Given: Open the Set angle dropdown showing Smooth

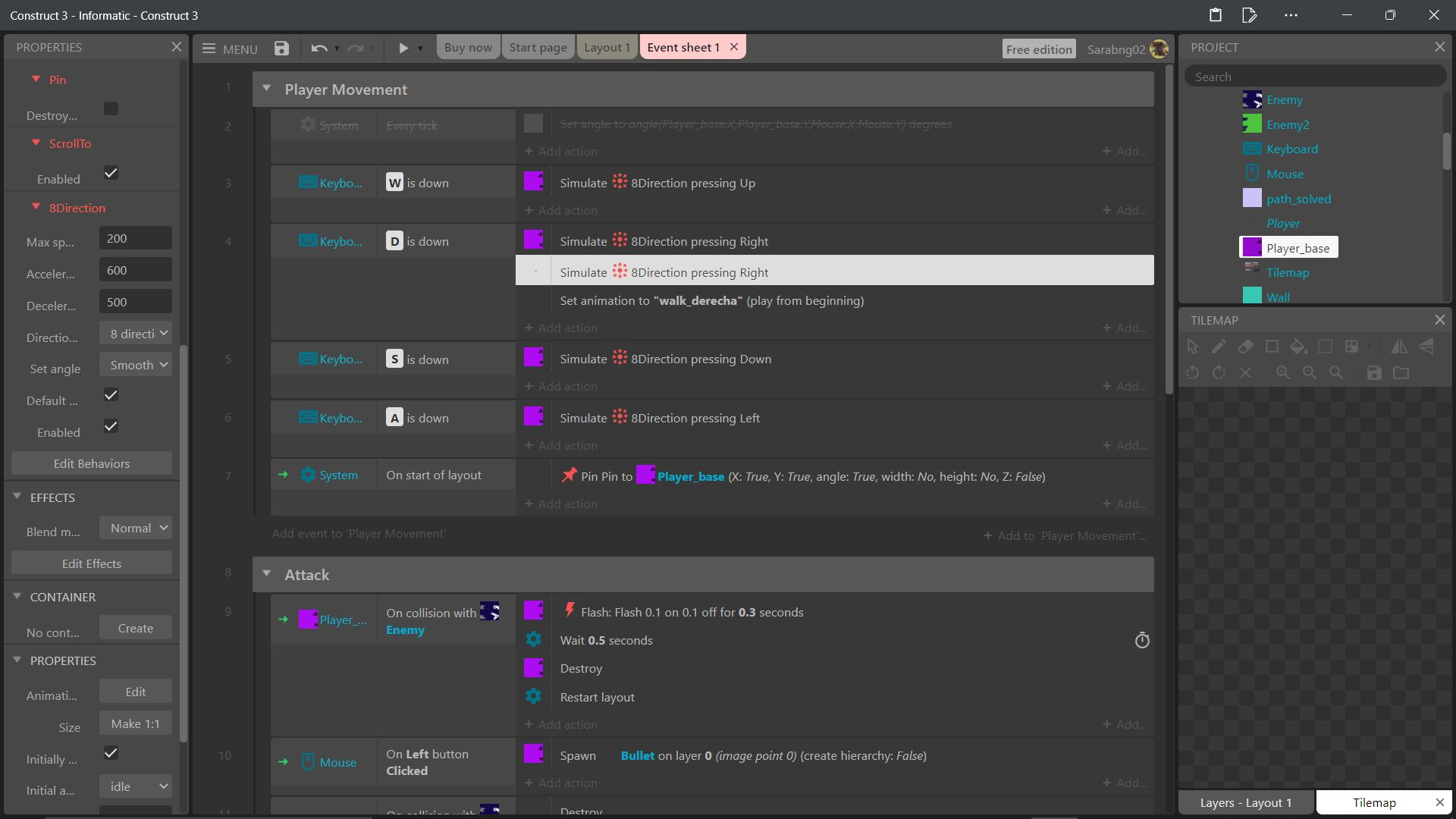Looking at the screenshot, I should pyautogui.click(x=135, y=364).
